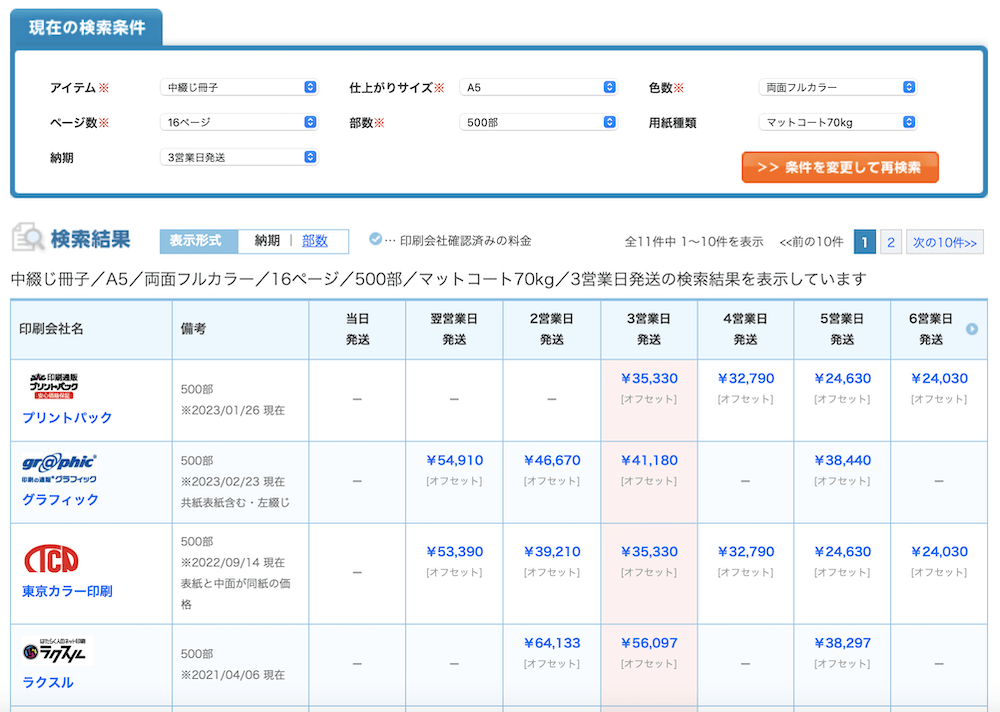Click ラクスル price ¥64,133

(x=552, y=643)
